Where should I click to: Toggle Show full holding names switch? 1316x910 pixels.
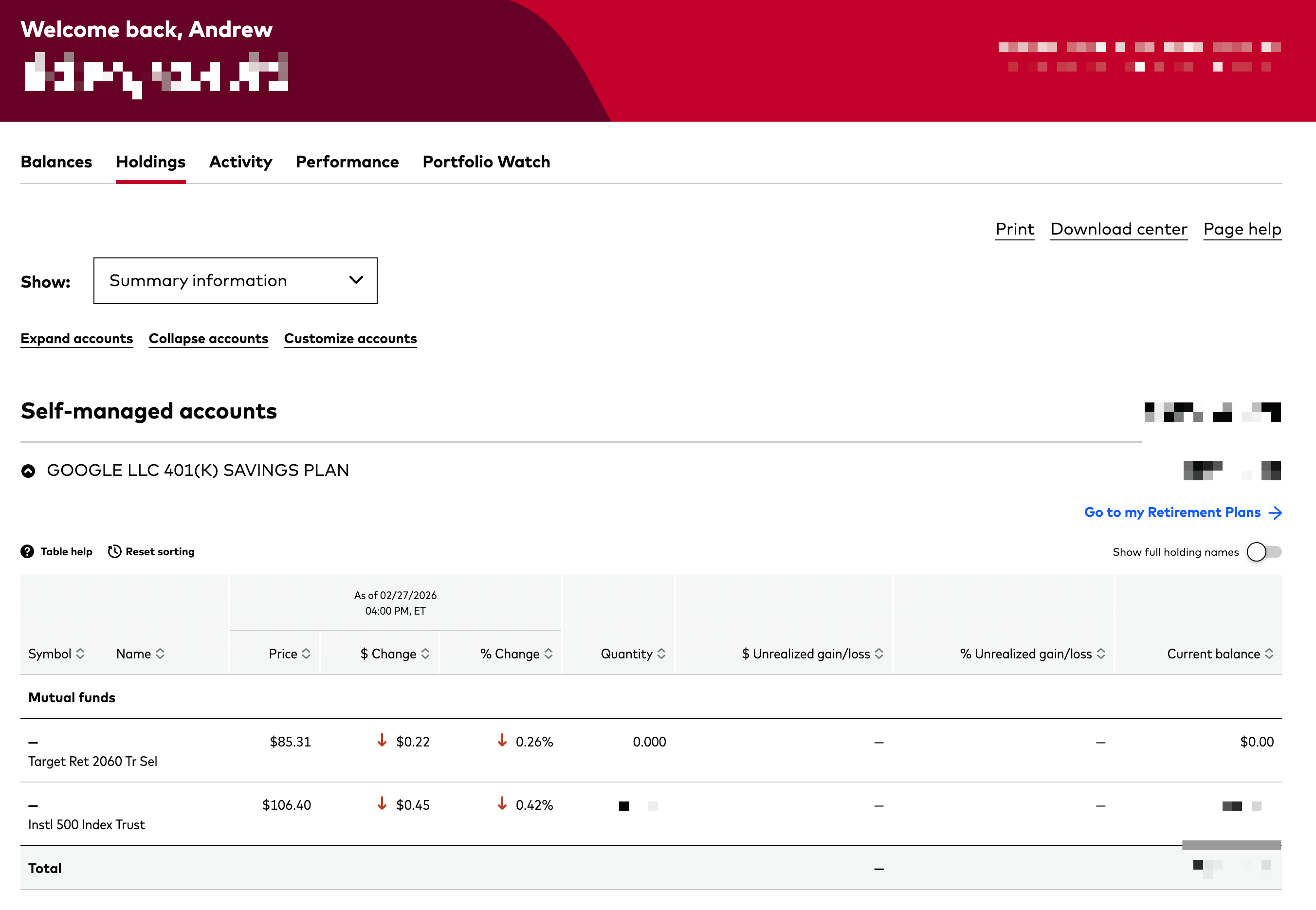click(x=1263, y=552)
